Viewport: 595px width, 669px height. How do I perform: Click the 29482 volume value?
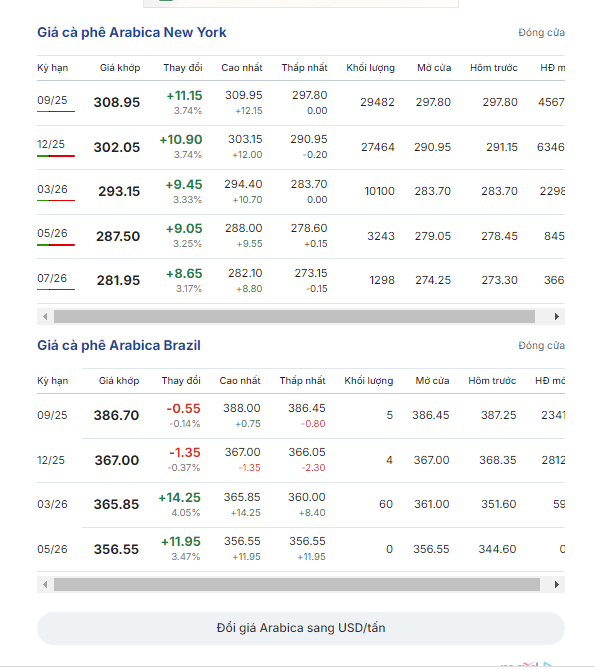(x=377, y=102)
